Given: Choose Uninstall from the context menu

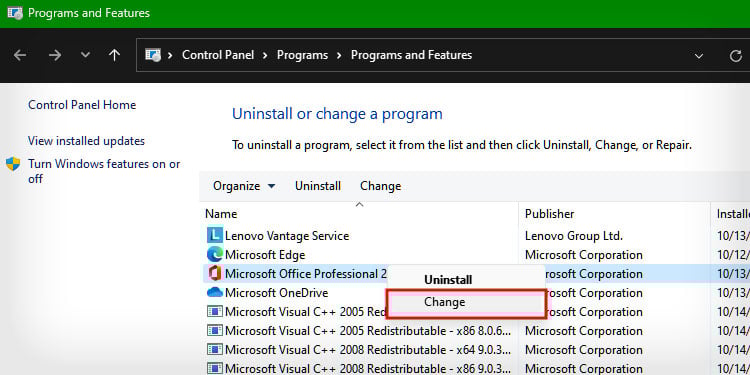Looking at the screenshot, I should tap(448, 280).
